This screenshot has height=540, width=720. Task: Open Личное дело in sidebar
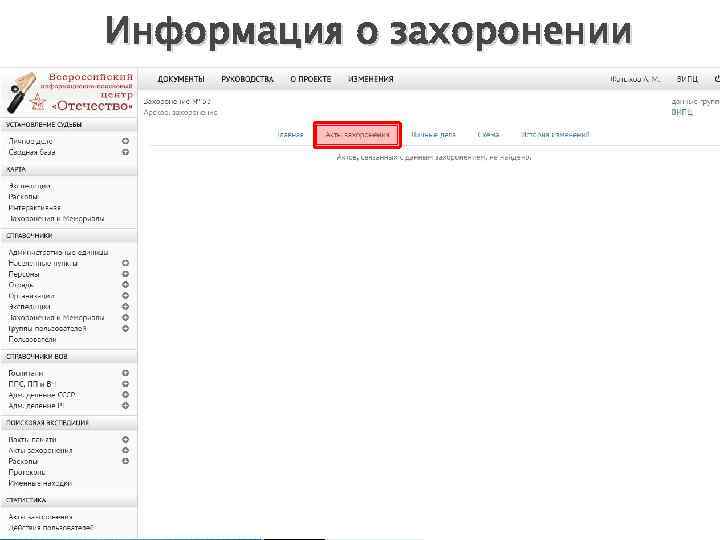coord(31,141)
